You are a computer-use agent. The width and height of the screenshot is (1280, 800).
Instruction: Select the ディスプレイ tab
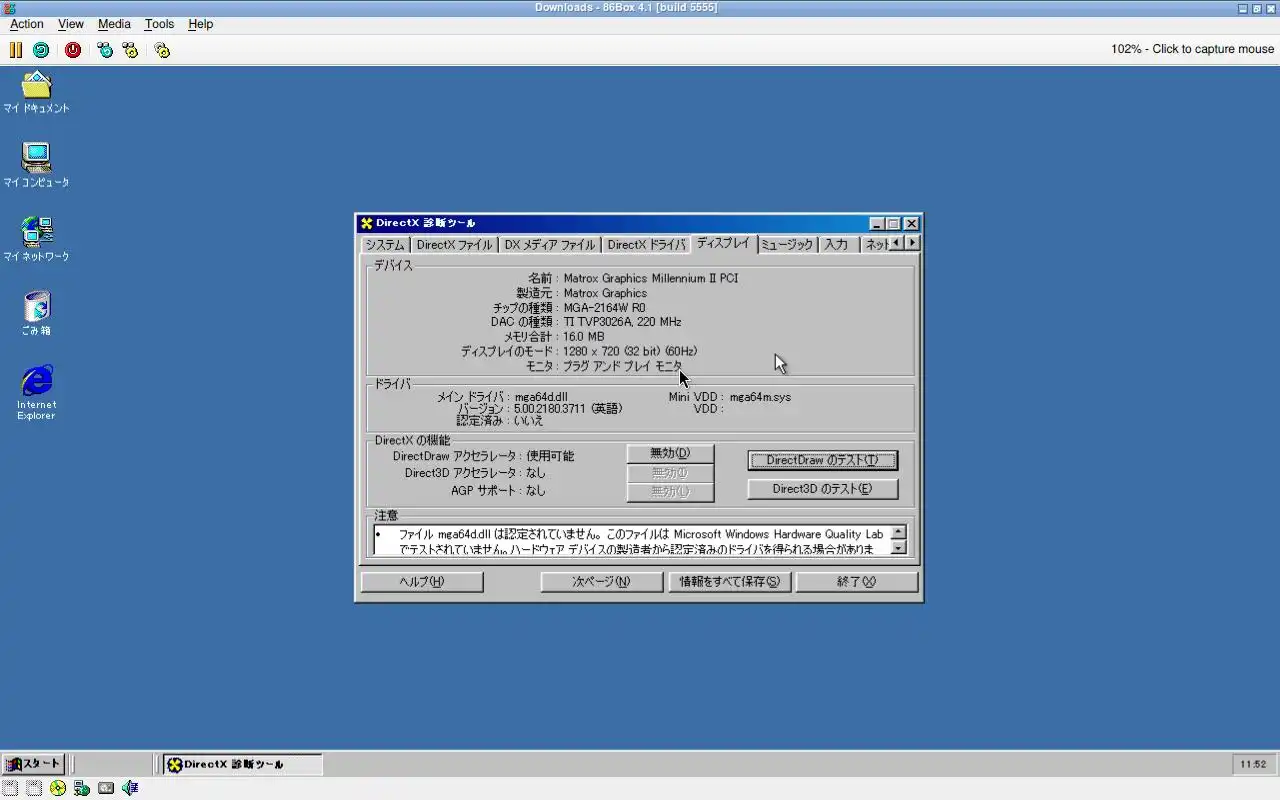point(723,243)
